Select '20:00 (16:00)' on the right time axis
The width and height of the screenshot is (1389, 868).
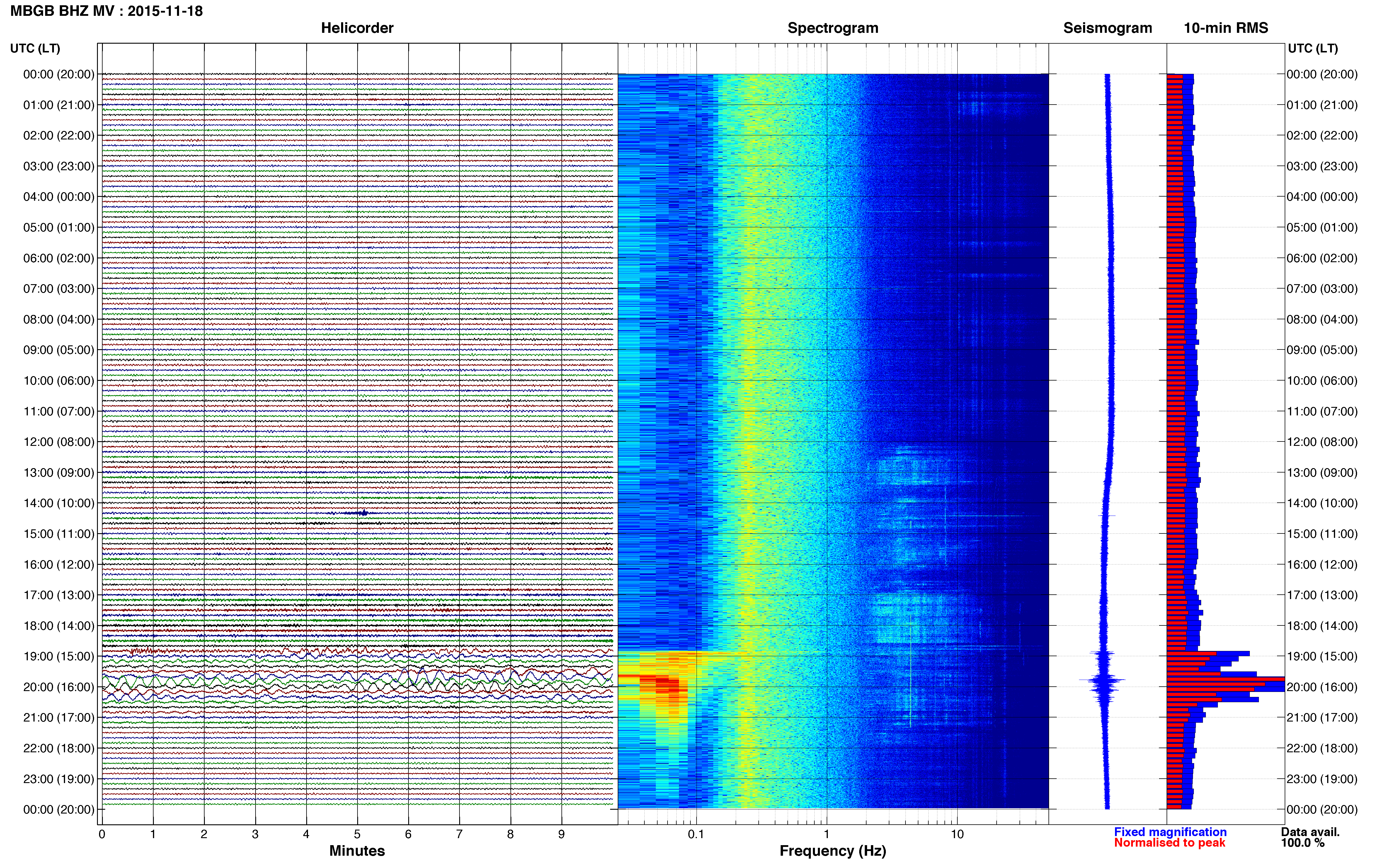tap(1322, 687)
